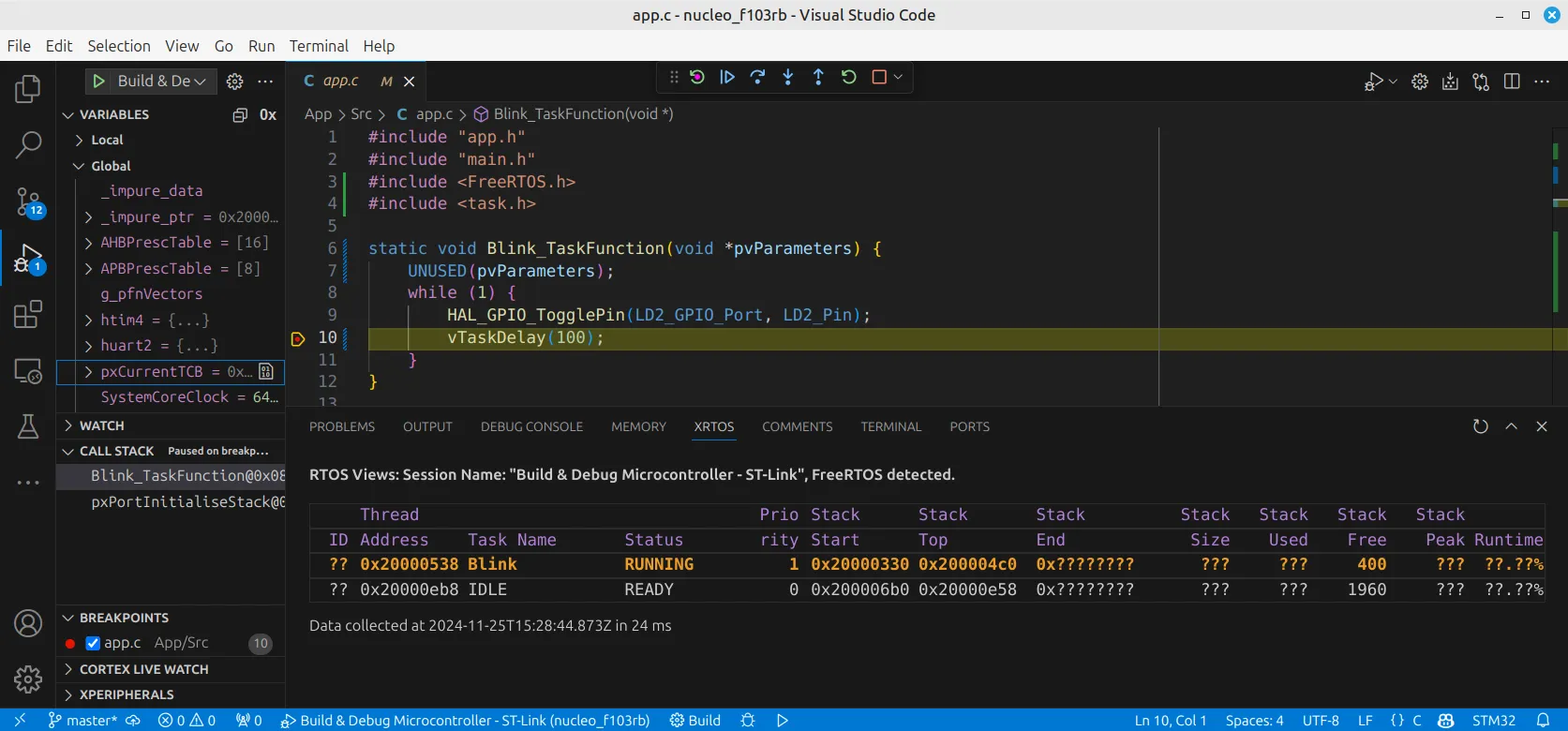
Task: Select pxPortInitialiseStack call stack frame
Action: click(172, 502)
